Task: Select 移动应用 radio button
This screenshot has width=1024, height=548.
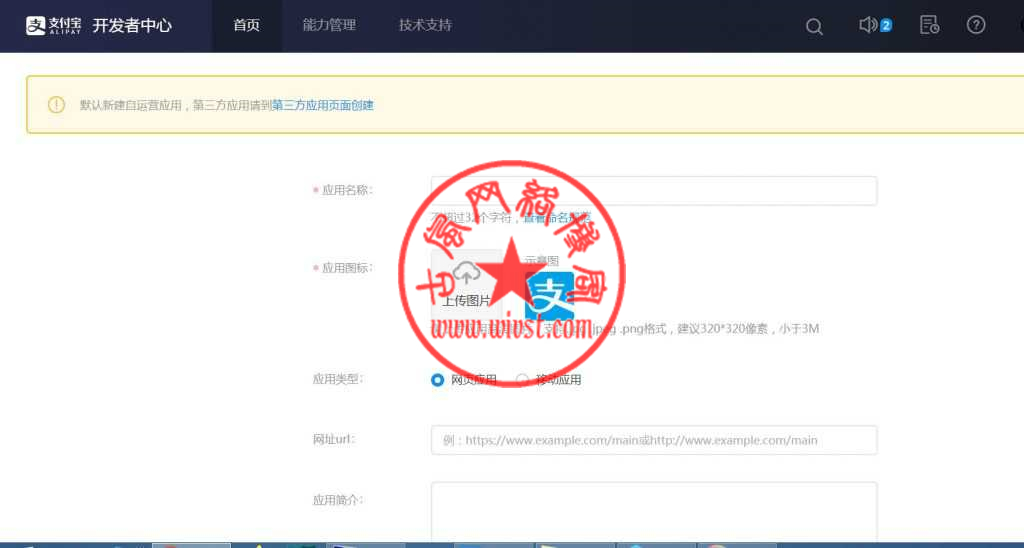Action: (x=522, y=379)
